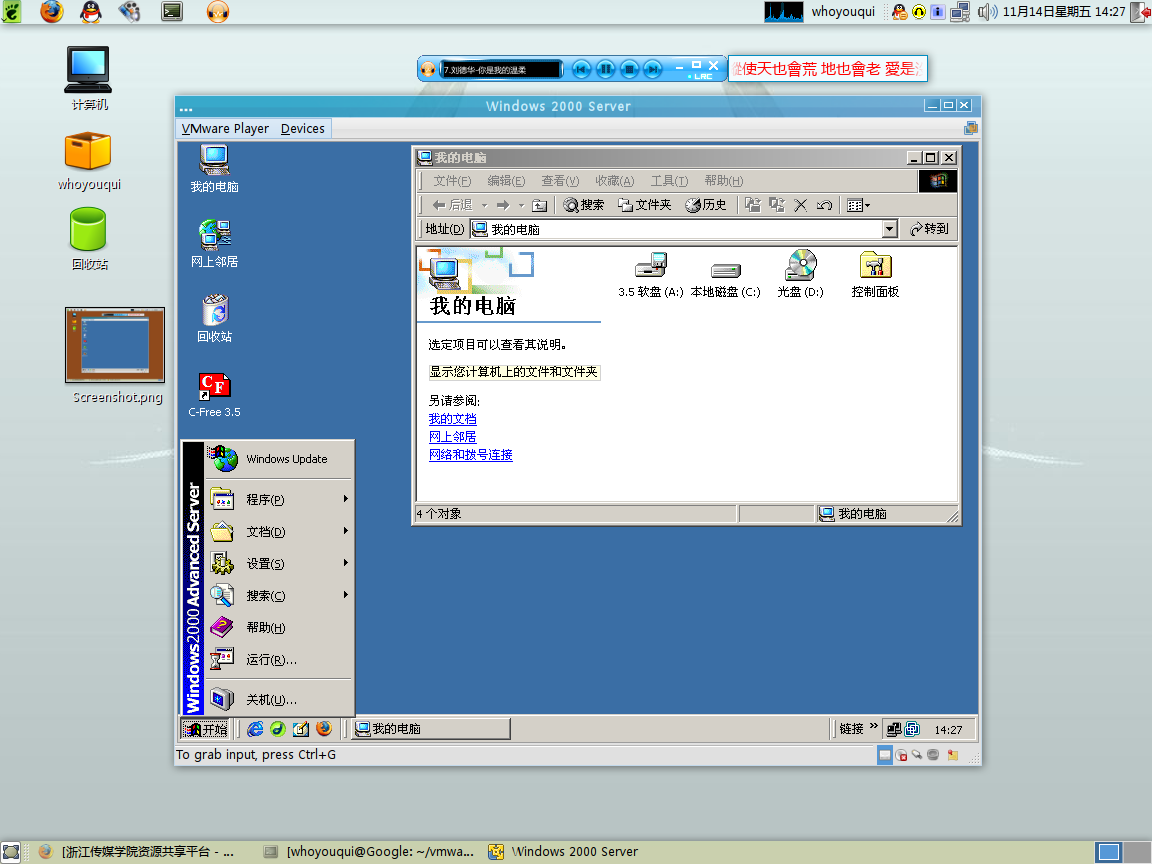Launch Firefox from Windows quick launch
The image size is (1152, 864).
[324, 729]
